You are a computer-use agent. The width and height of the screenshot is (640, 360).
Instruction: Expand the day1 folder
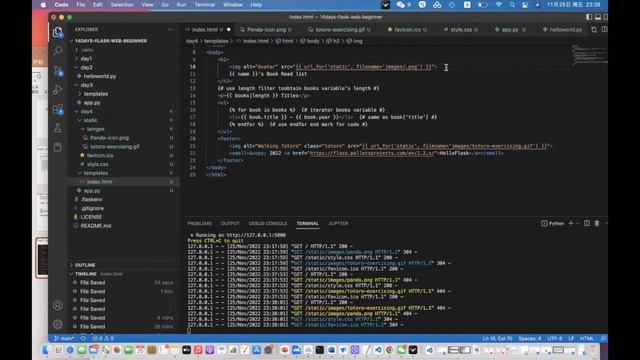[86, 58]
